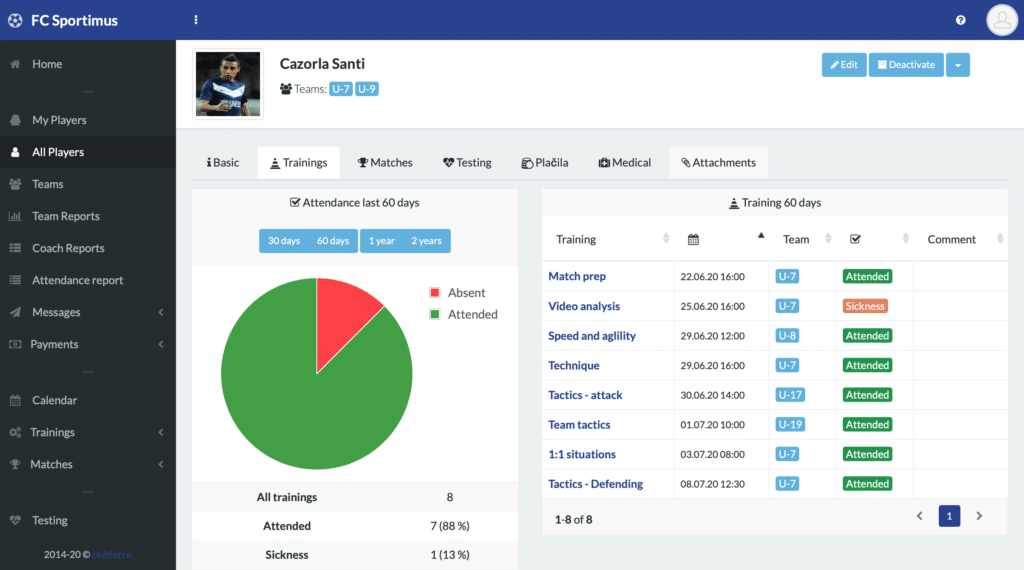Screen dimensions: 1024x570
Task: Expand the Payments sidebar submenu
Action: pyautogui.click(x=88, y=344)
